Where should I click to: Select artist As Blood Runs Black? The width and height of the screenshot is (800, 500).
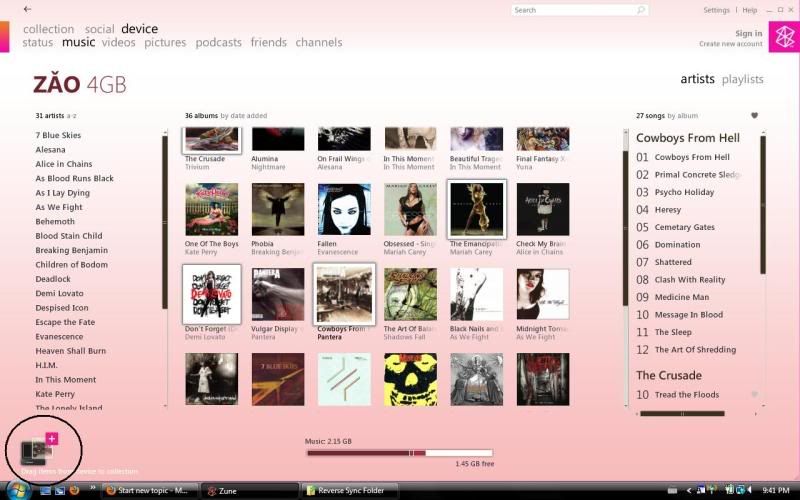coord(74,178)
